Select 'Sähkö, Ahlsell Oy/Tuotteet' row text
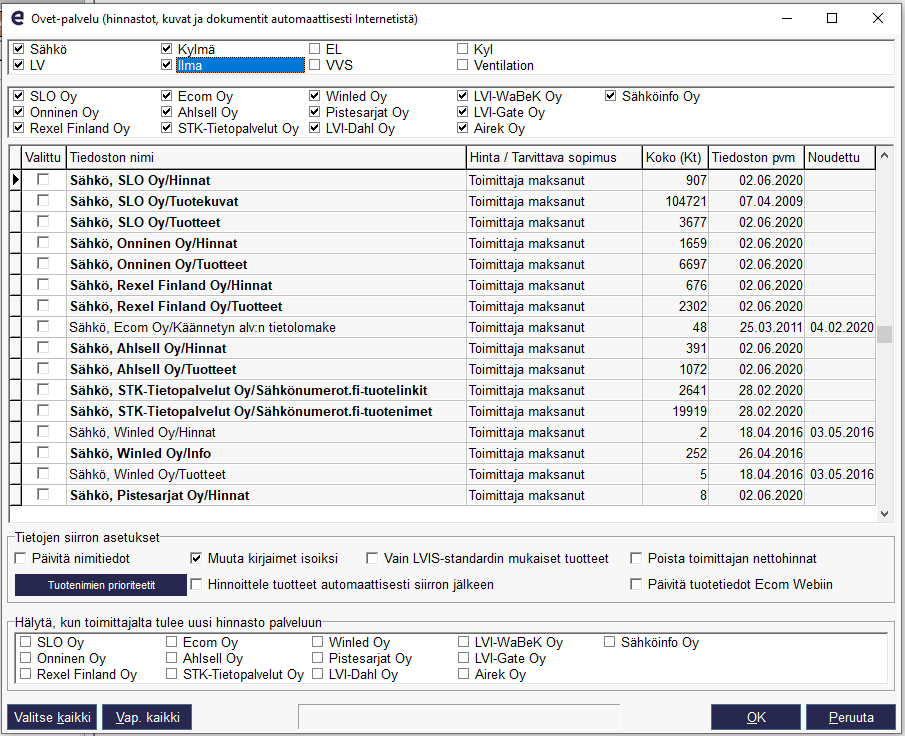The image size is (905, 736). [153, 369]
